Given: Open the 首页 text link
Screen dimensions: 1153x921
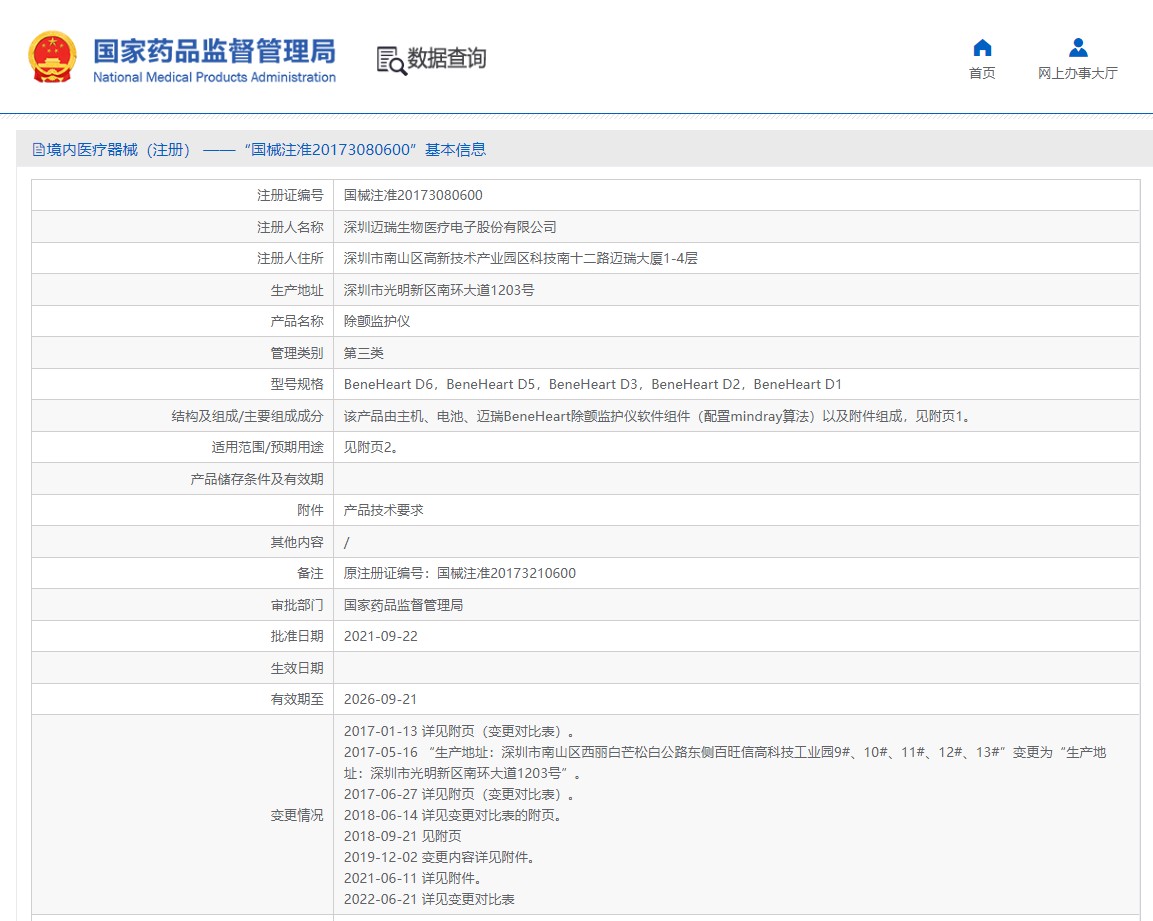Looking at the screenshot, I should click(x=982, y=73).
